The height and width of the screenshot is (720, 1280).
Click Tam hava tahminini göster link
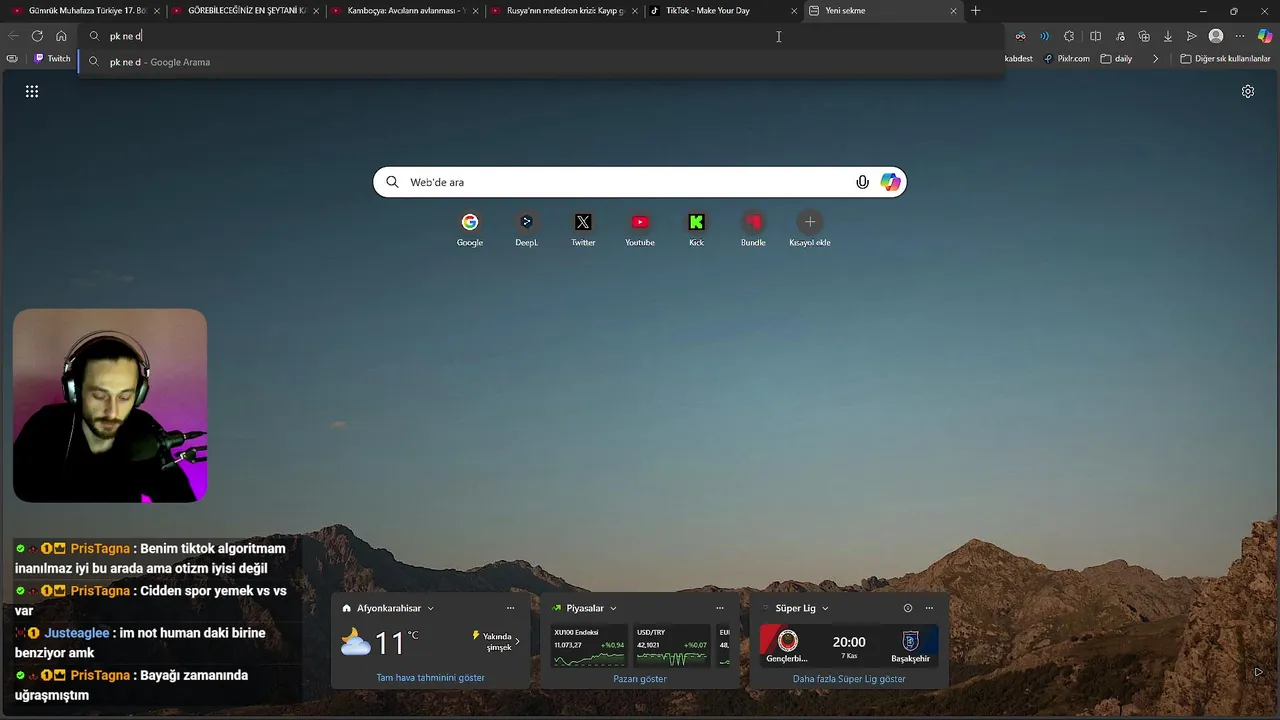click(x=430, y=678)
